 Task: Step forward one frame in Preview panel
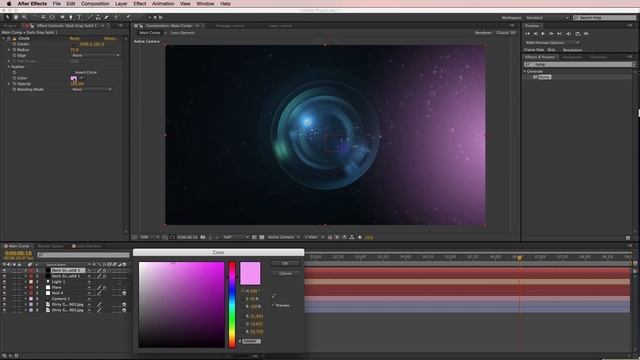(551, 33)
